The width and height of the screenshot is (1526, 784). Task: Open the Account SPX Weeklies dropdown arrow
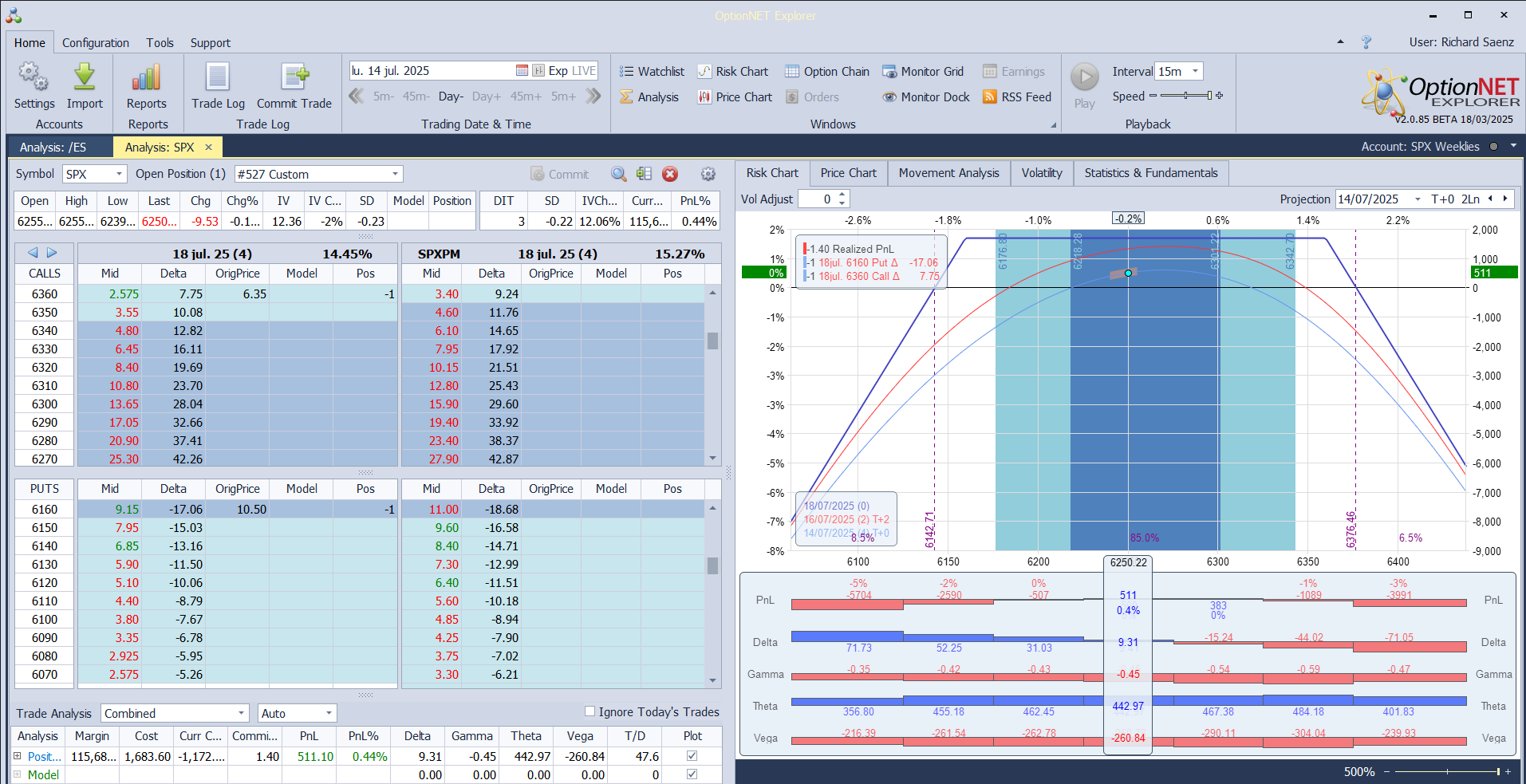1513,147
